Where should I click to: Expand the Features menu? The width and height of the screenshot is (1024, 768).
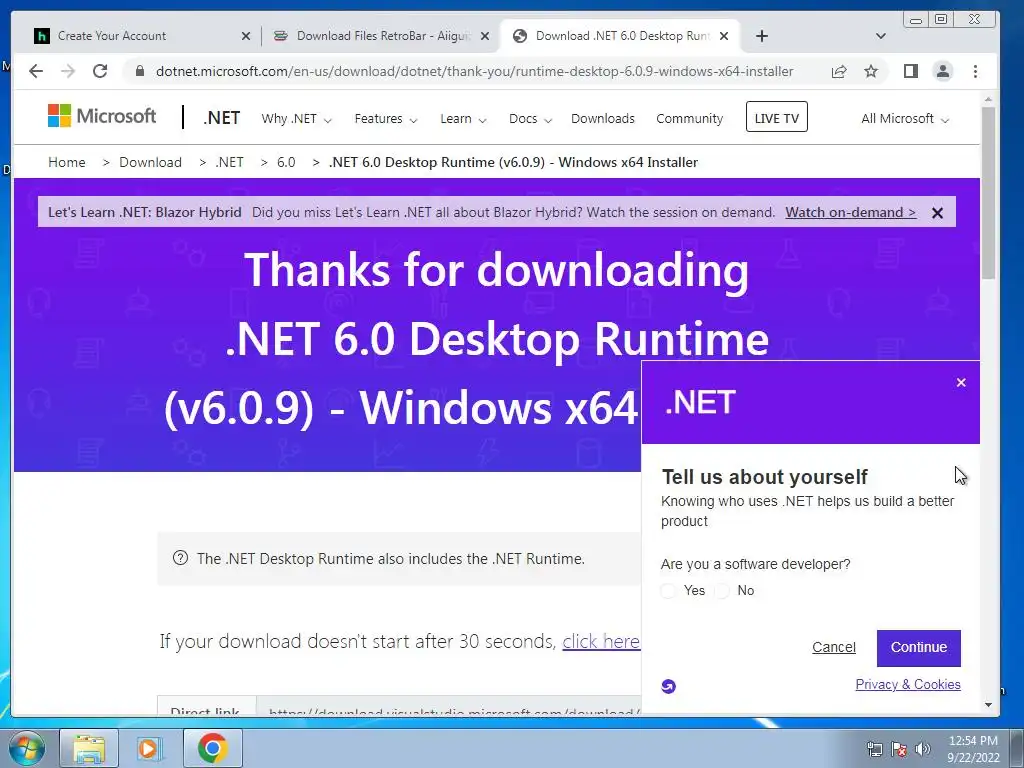click(385, 119)
